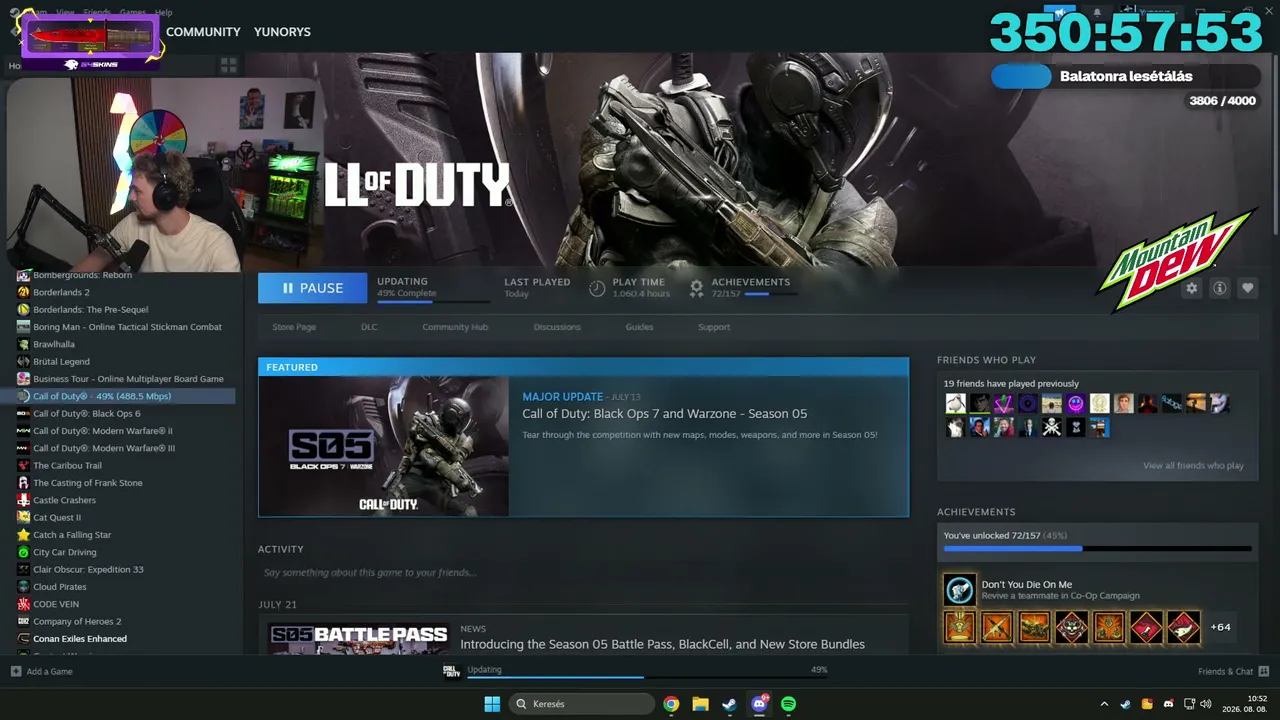Add game to favorites with heart icon
Image resolution: width=1280 pixels, height=720 pixels.
tap(1247, 288)
